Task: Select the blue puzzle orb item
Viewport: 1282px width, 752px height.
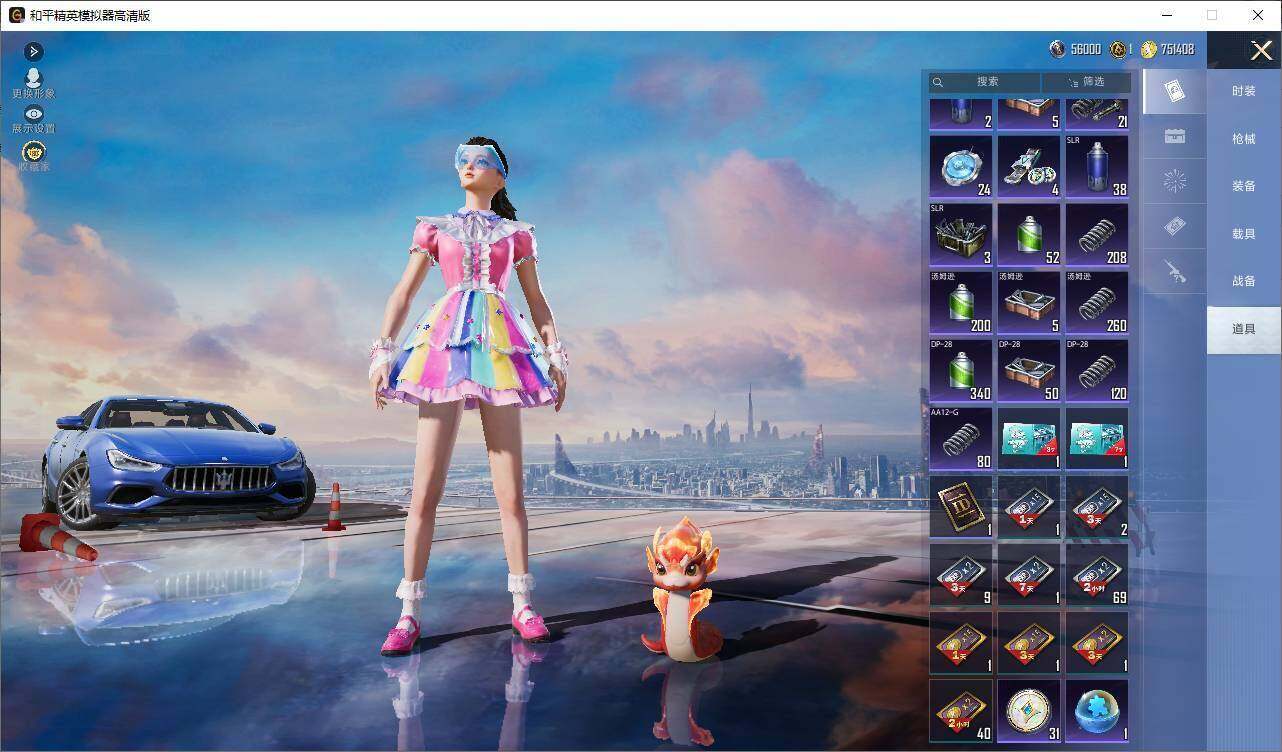Action: tap(1097, 711)
